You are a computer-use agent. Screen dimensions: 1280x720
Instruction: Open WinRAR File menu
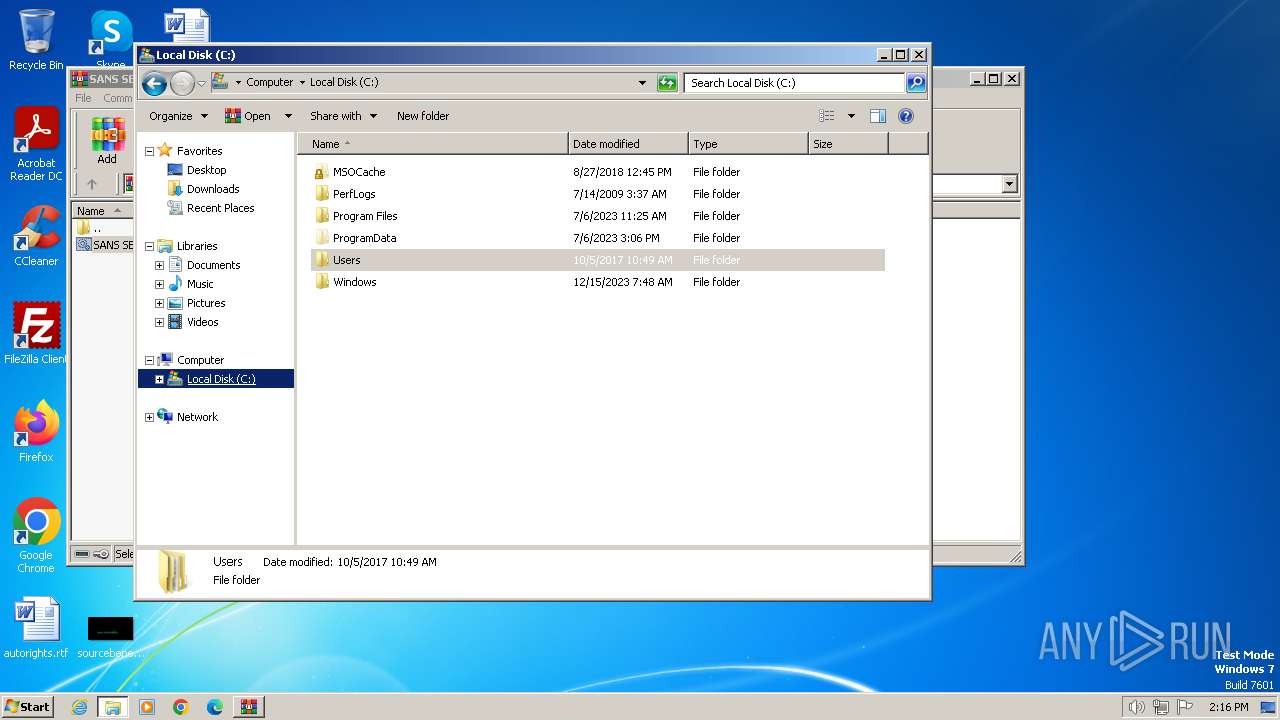pos(83,98)
